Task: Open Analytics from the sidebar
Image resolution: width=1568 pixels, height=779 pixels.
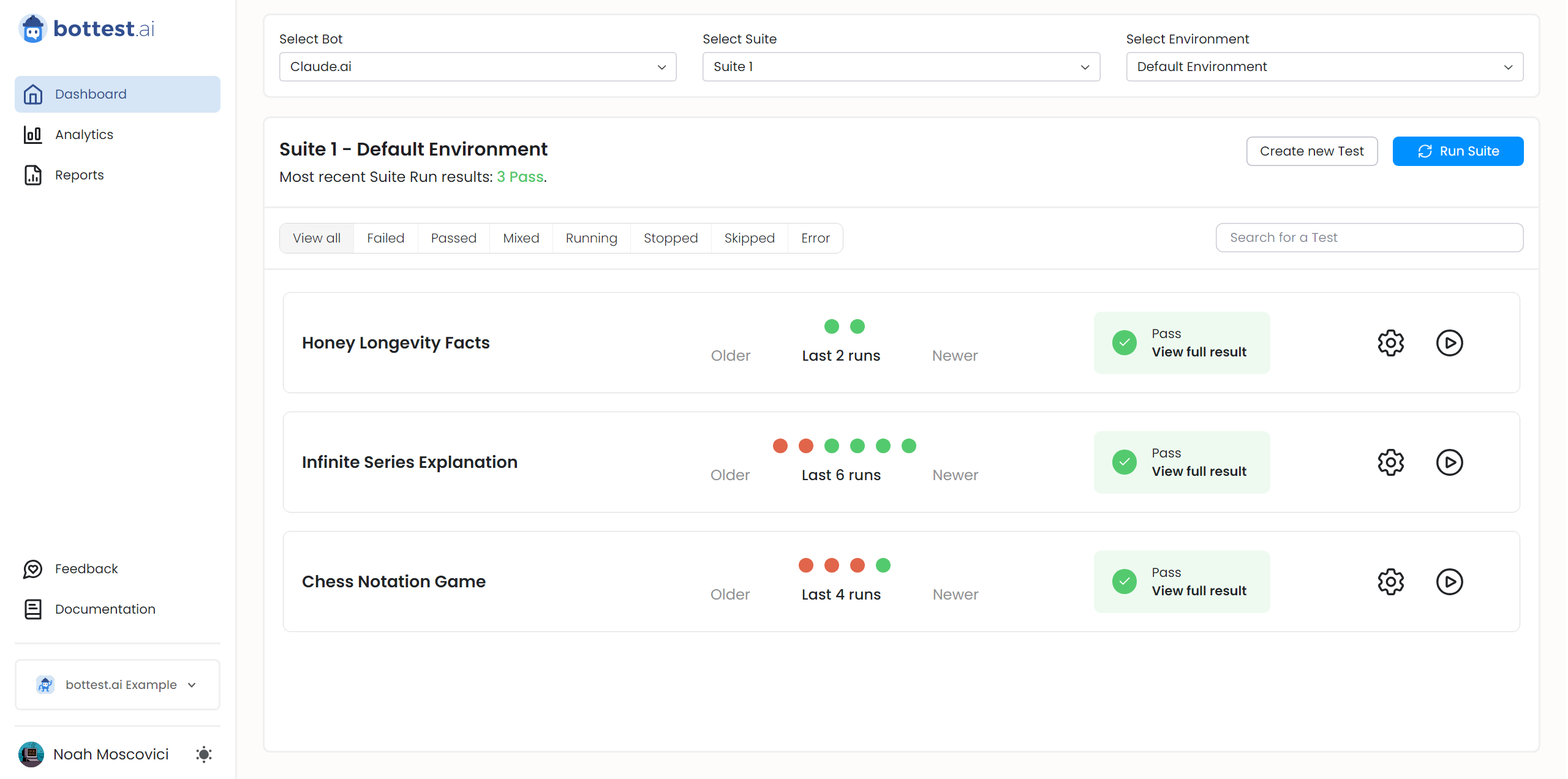Action: coord(84,135)
